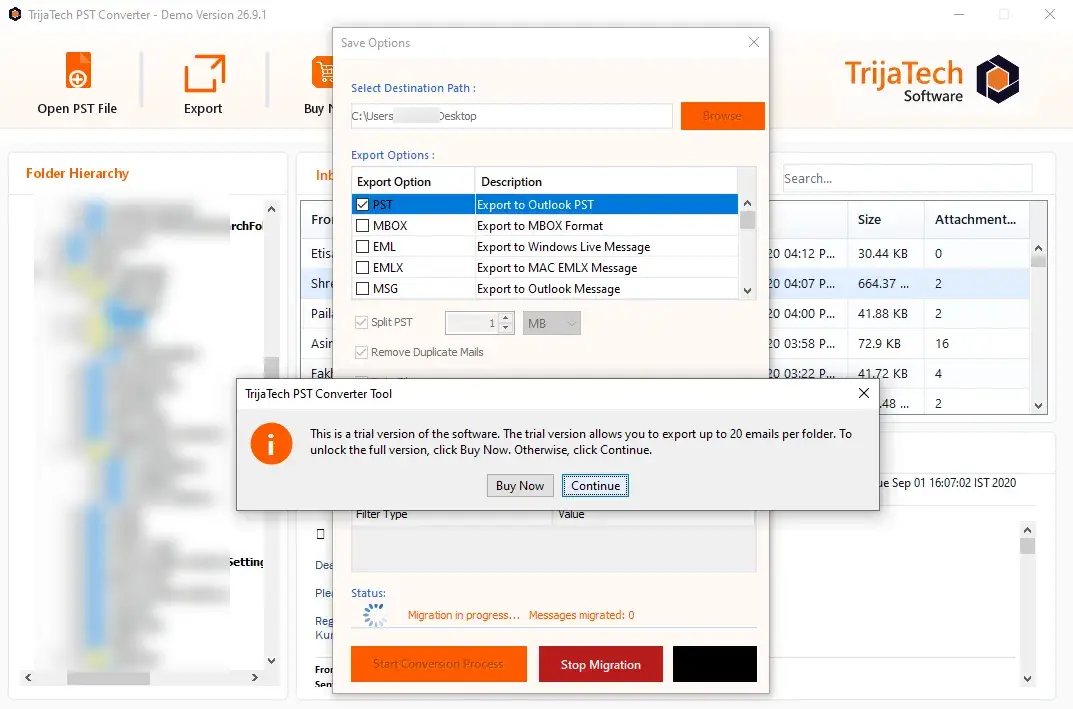Check the PST export option checkbox
The height and width of the screenshot is (709, 1073).
(363, 205)
